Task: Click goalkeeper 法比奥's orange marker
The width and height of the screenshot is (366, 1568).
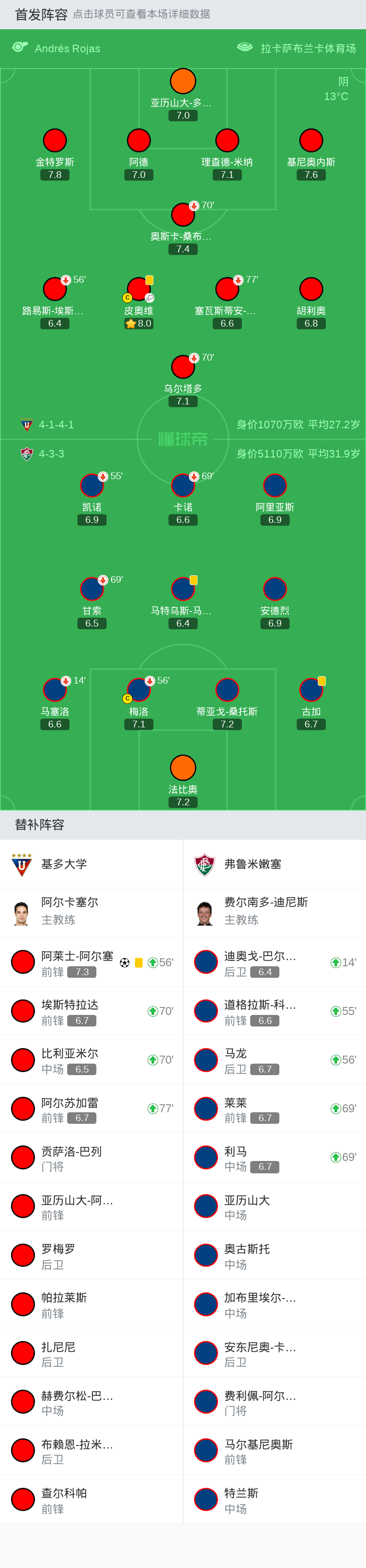Action: pos(183,768)
